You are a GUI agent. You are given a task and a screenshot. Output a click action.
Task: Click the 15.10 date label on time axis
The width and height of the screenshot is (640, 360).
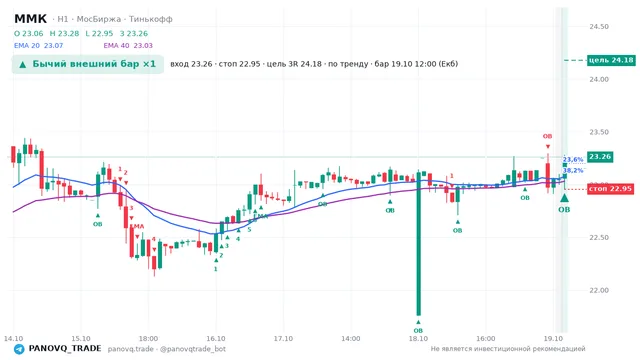(81, 338)
